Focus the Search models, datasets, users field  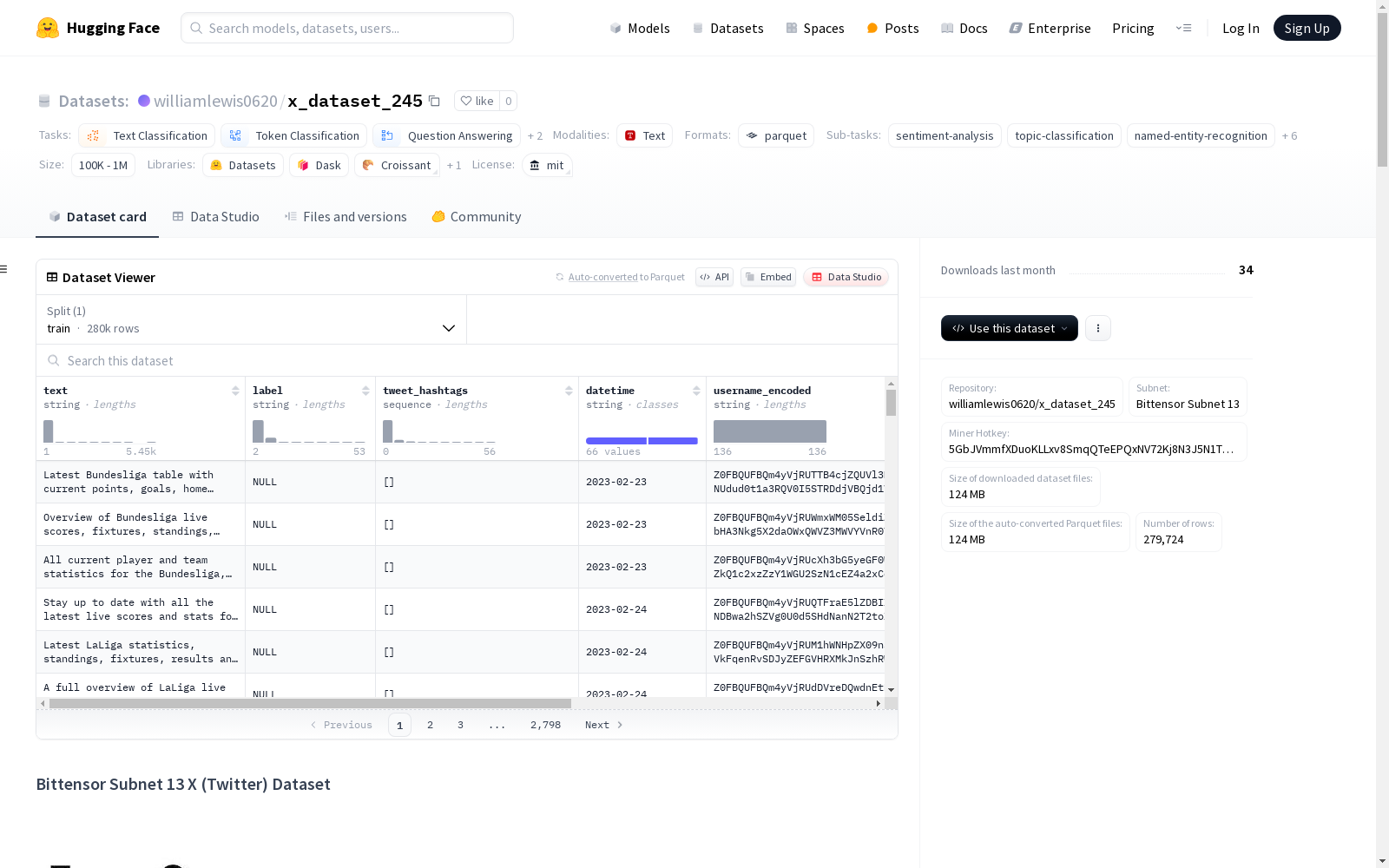click(347, 28)
